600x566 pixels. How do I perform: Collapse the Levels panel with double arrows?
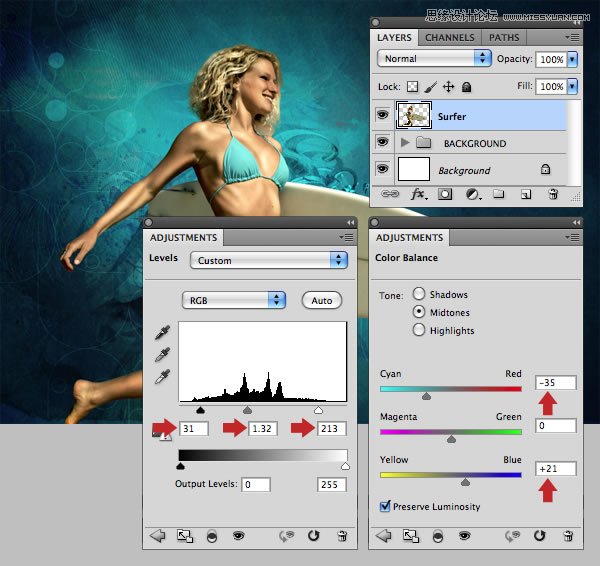[x=350, y=222]
